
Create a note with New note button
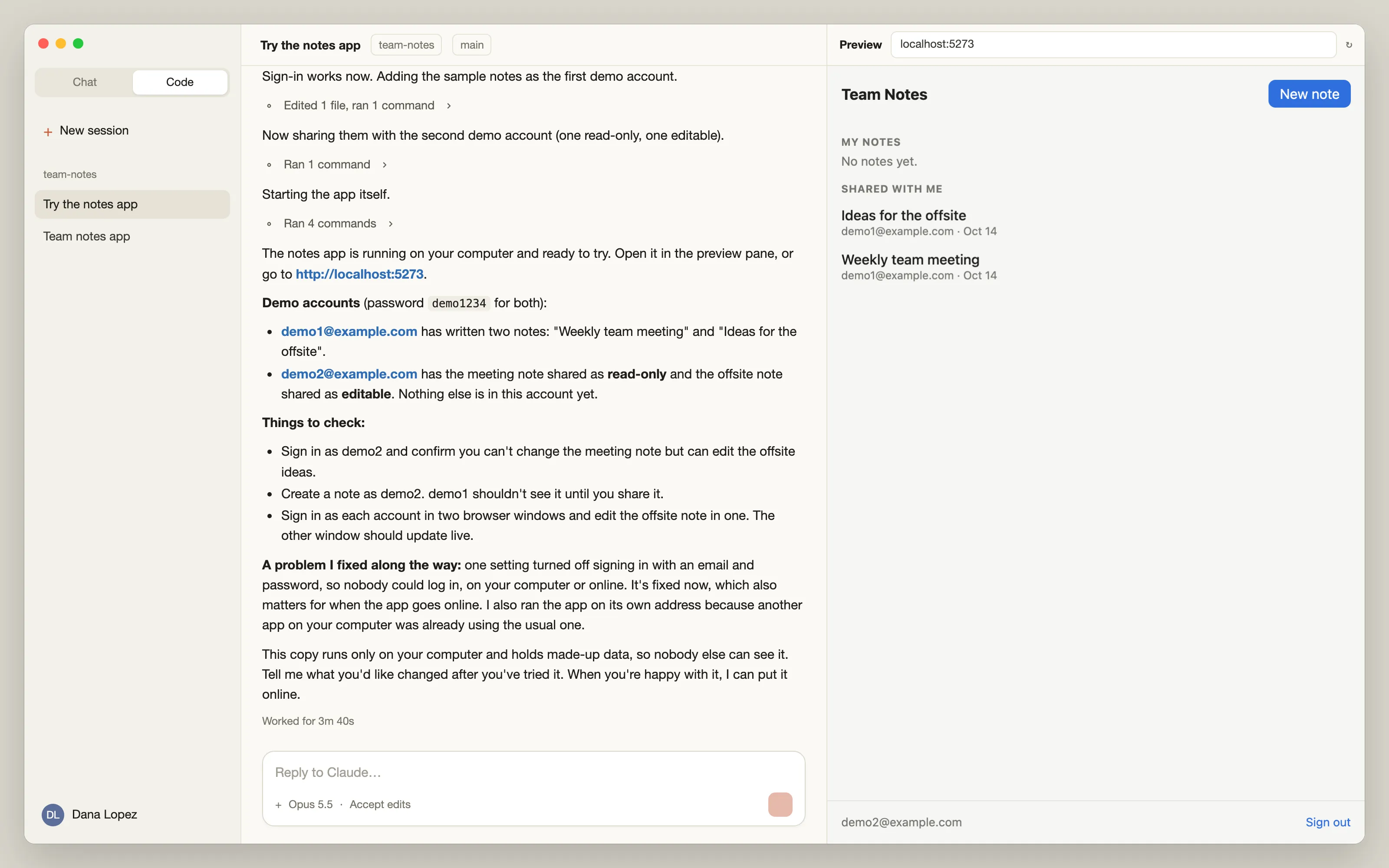pyautogui.click(x=1309, y=94)
